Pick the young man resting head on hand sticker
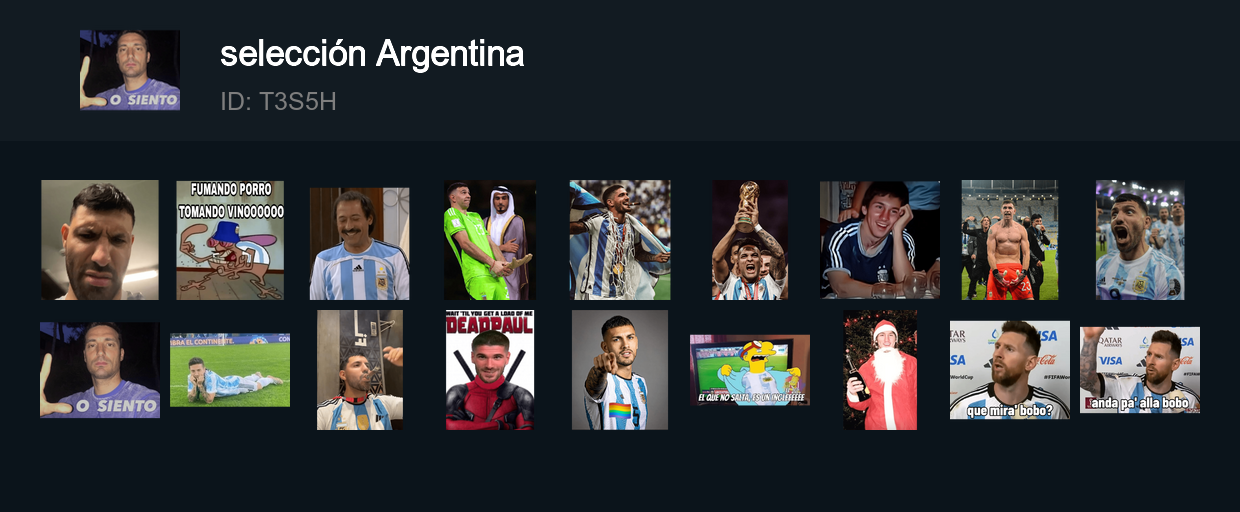Image resolution: width=1240 pixels, height=512 pixels. click(880, 240)
